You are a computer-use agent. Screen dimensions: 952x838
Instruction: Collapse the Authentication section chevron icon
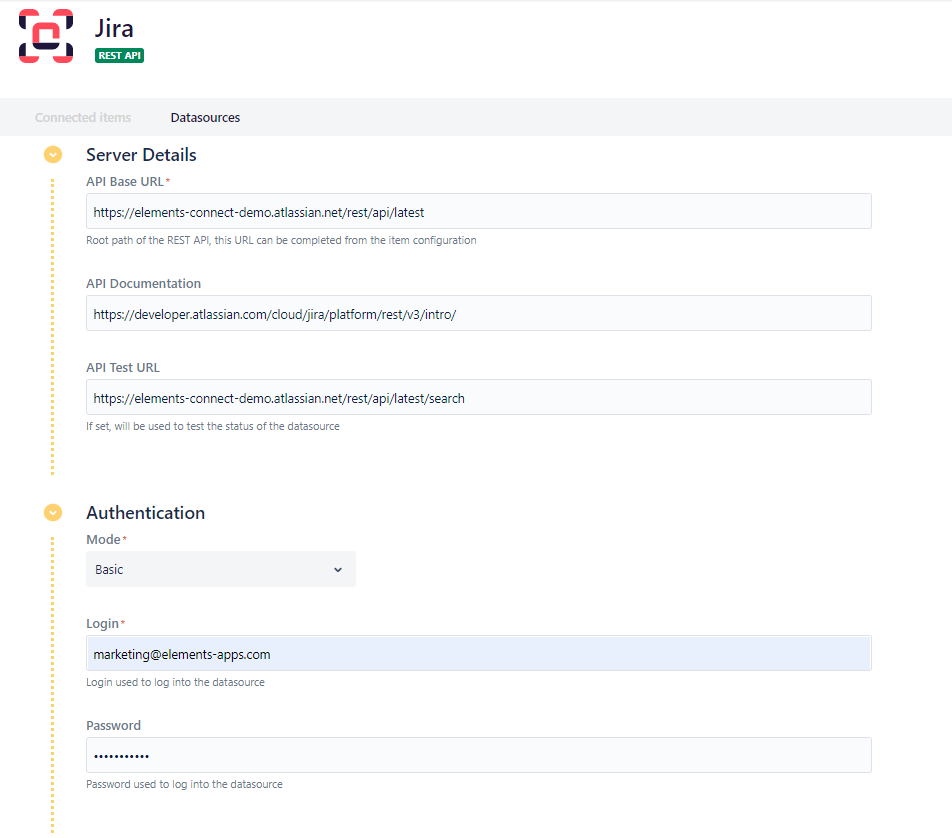(52, 512)
